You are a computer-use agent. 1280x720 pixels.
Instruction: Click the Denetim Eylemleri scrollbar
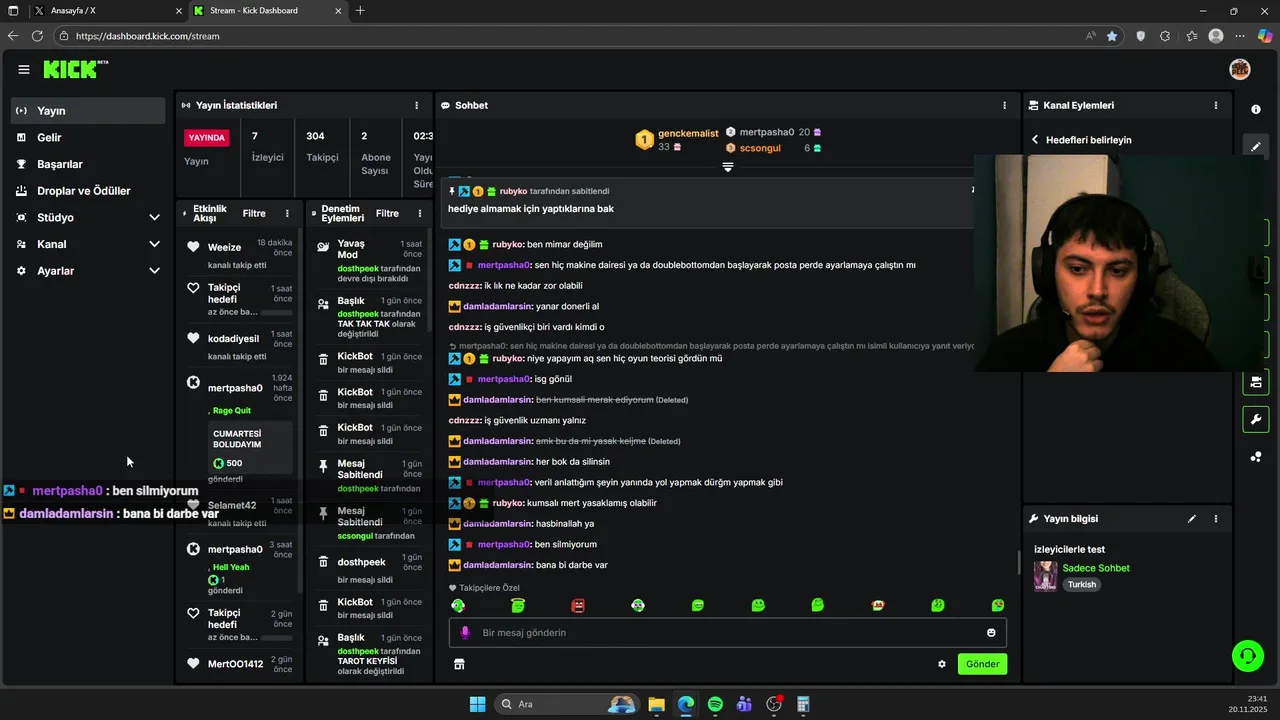point(430,282)
